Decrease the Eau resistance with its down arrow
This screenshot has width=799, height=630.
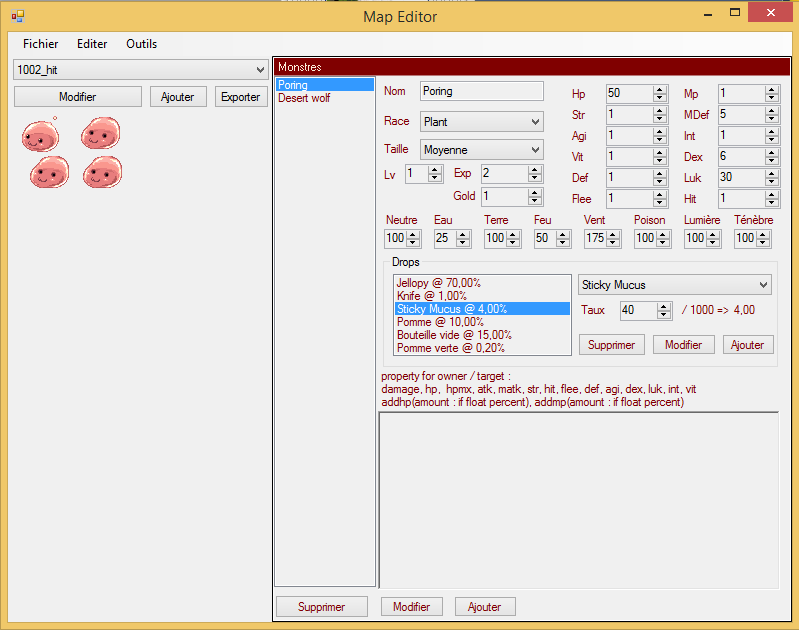[463, 243]
